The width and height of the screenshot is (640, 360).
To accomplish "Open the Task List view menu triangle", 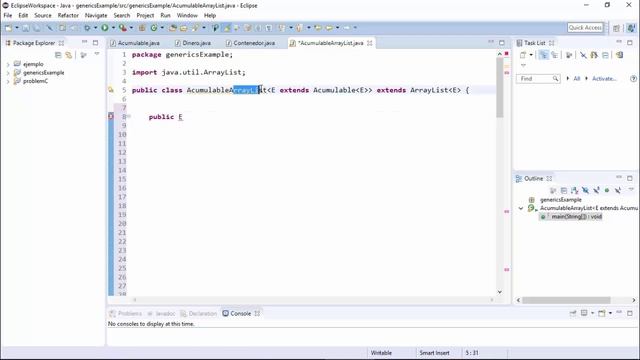I will tap(523, 65).
